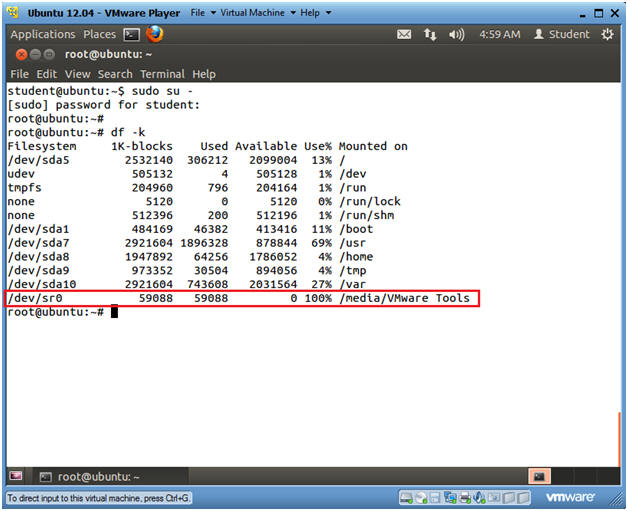Open the VMware Player Help dropdown

click(x=316, y=13)
